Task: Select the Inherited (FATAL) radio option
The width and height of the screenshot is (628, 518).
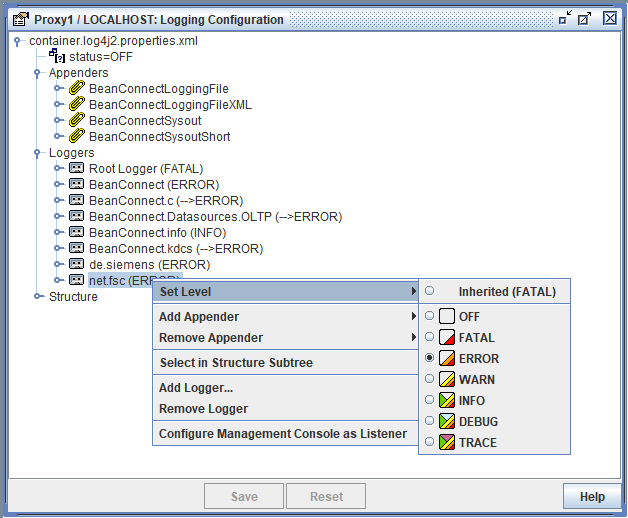Action: 430,291
